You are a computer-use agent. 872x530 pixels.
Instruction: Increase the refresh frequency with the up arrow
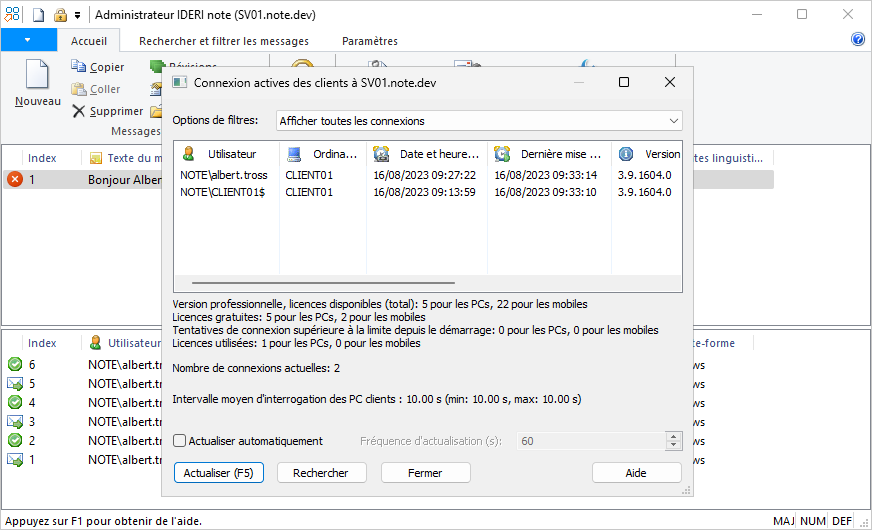(x=673, y=437)
